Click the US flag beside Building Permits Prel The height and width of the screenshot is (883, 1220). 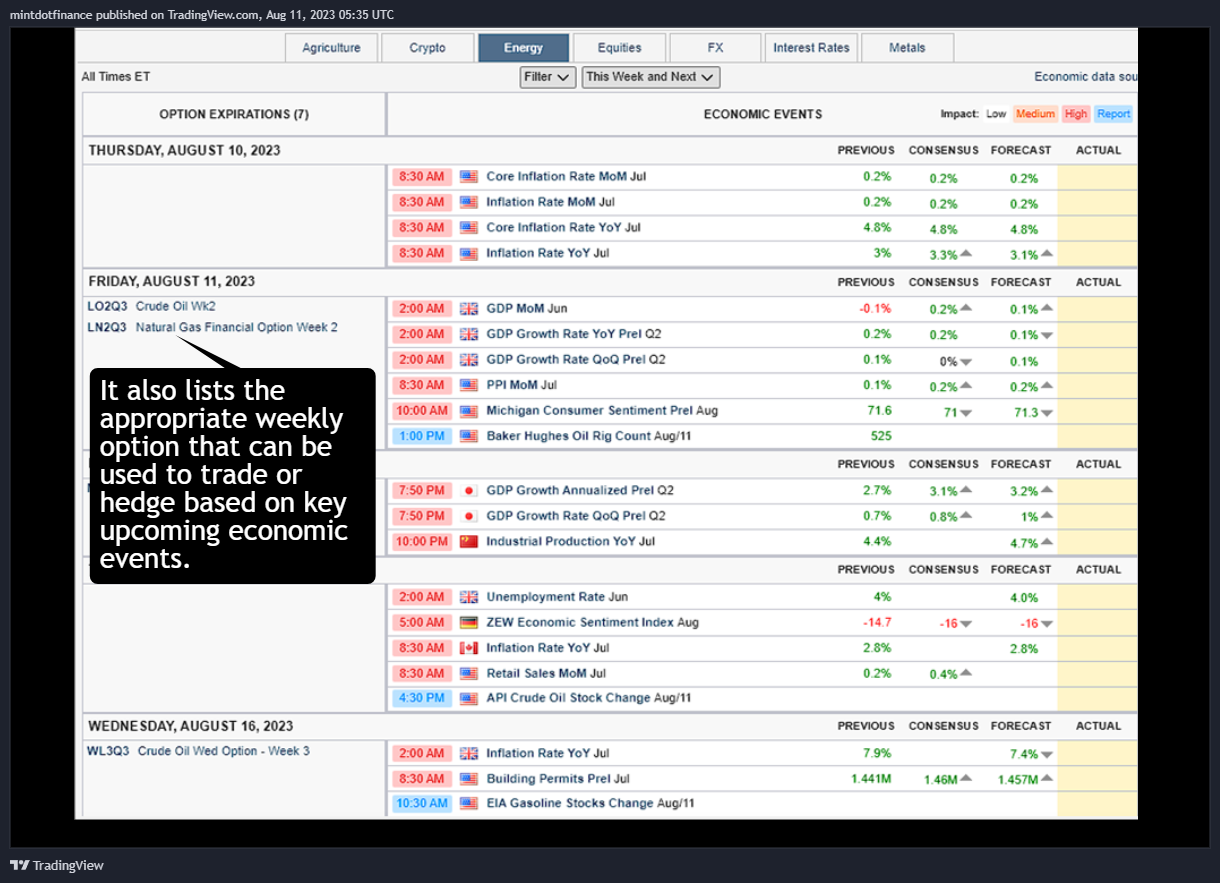(468, 779)
